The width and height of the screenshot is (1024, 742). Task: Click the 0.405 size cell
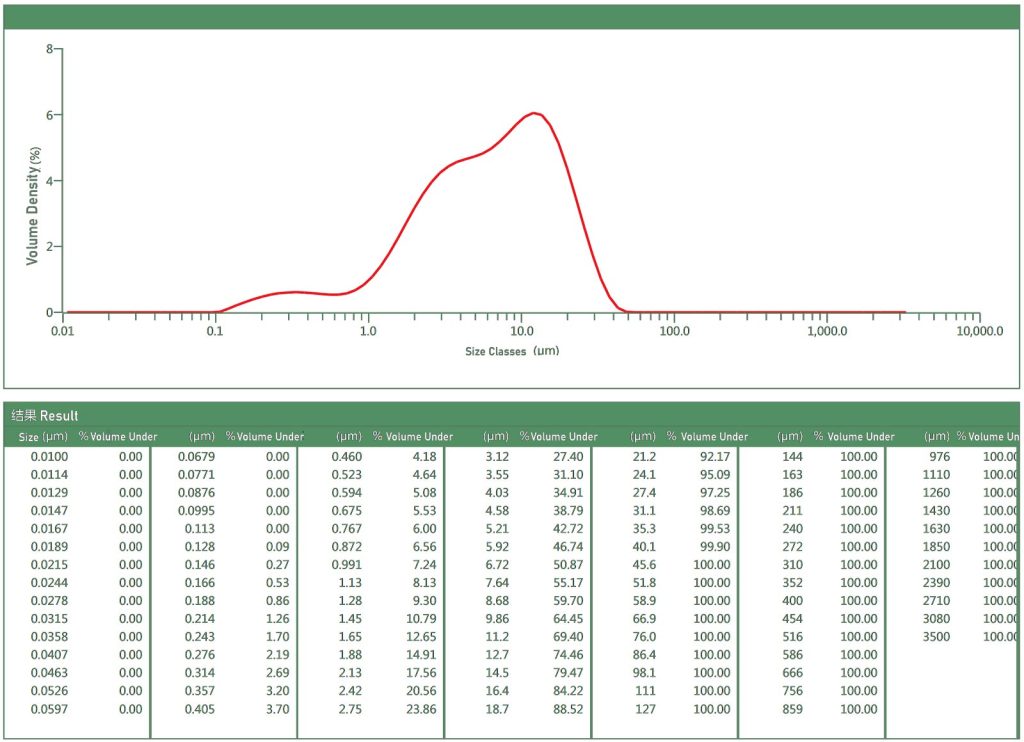coord(199,710)
